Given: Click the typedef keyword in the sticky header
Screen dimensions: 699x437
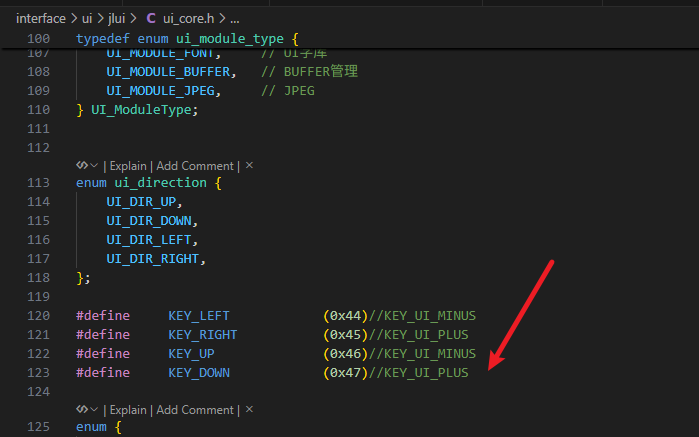Looking at the screenshot, I should [x=103, y=39].
